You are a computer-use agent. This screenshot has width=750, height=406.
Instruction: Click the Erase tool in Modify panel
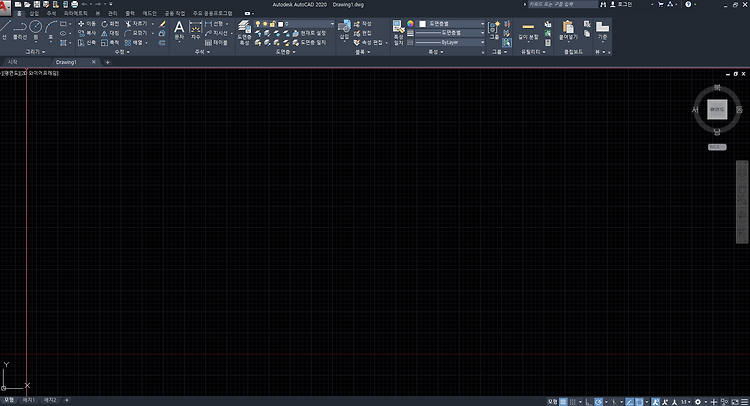click(x=162, y=23)
